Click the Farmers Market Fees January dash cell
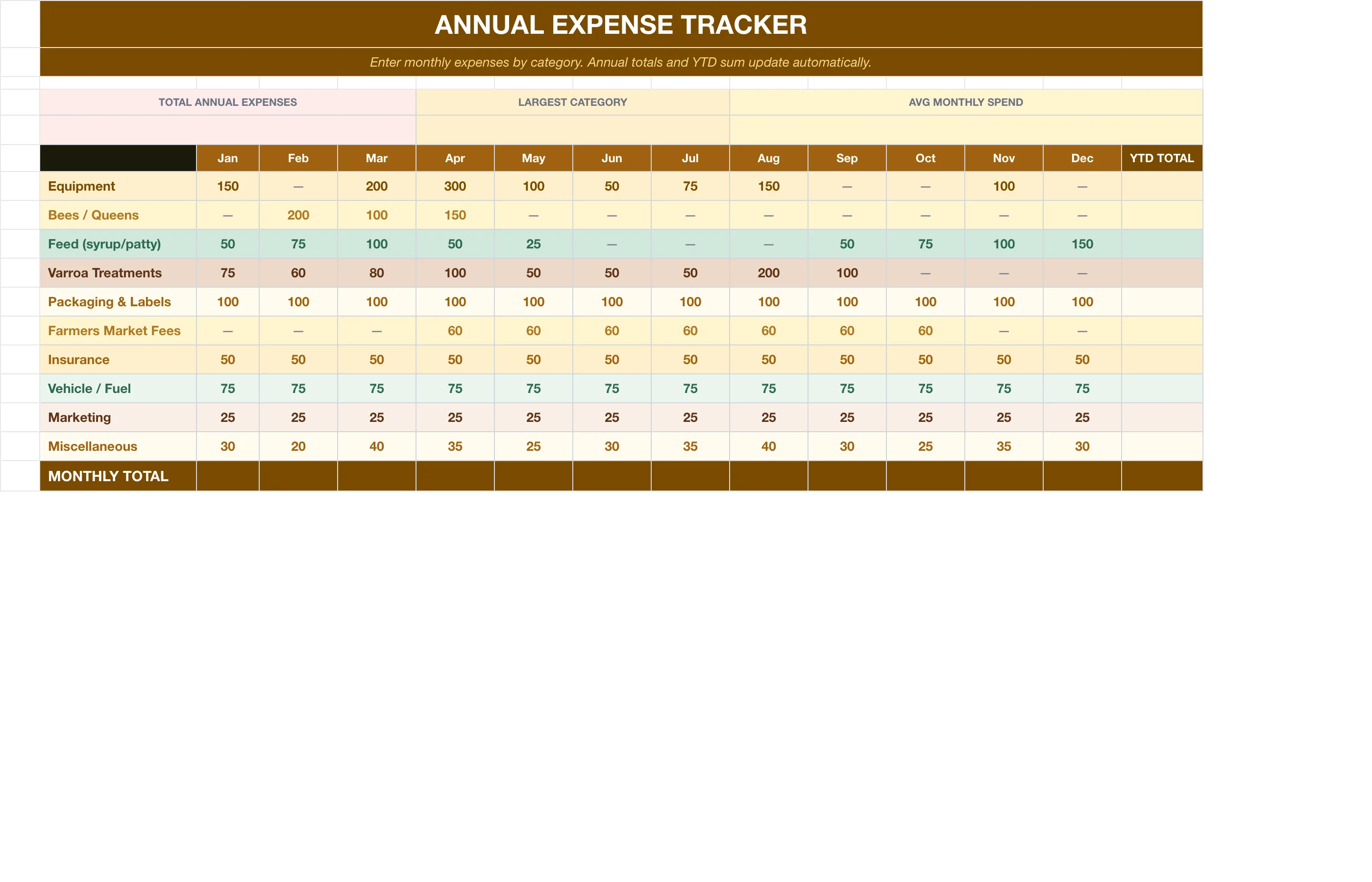This screenshot has height=882, width=1372. pos(227,330)
